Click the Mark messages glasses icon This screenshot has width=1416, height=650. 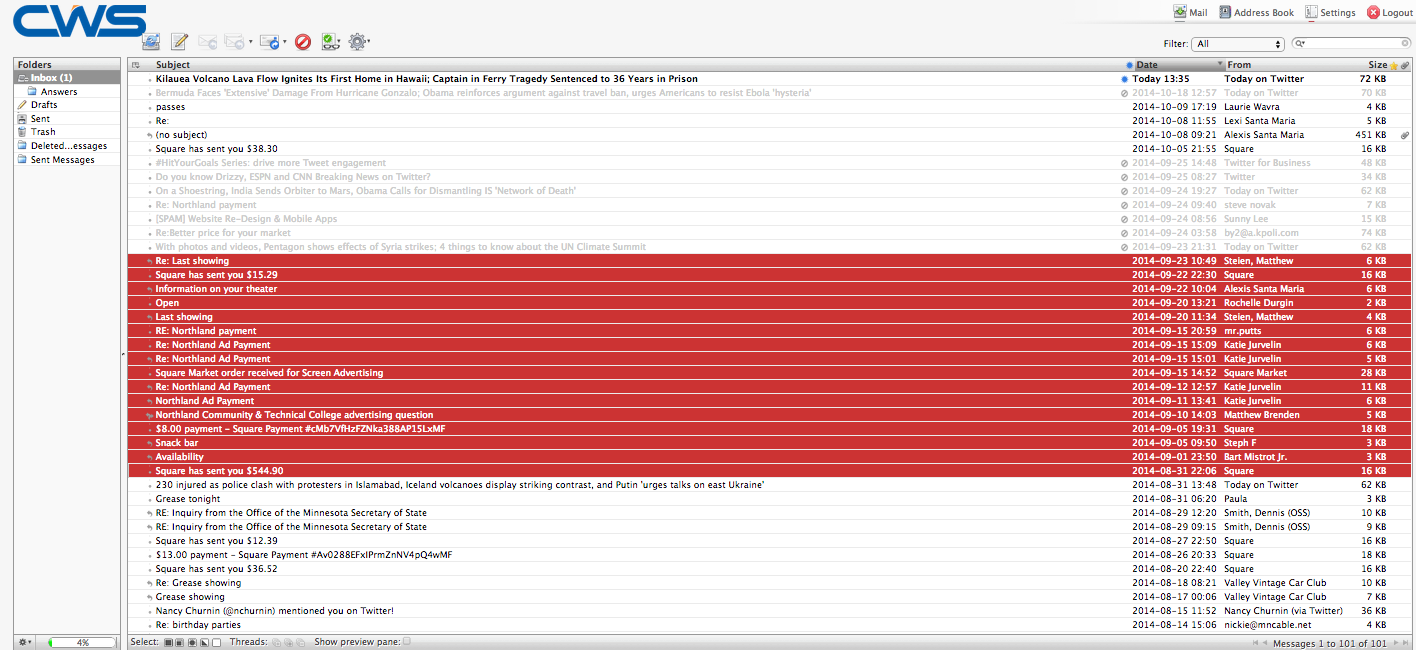[x=329, y=42]
